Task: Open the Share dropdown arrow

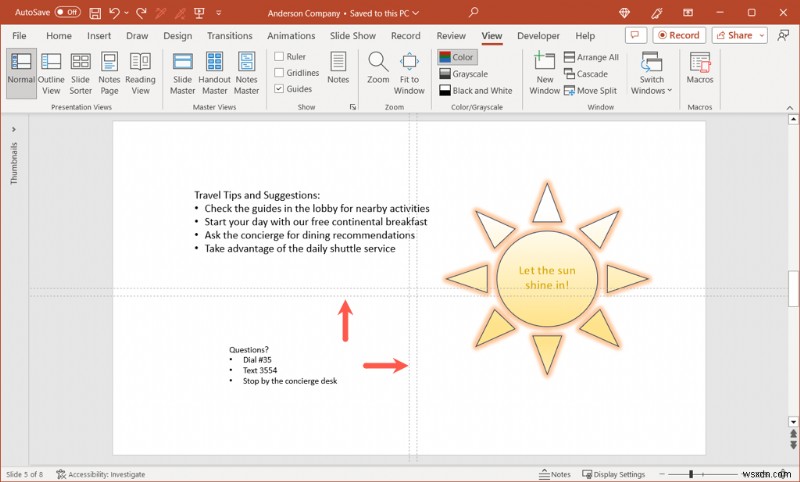Action: tap(762, 35)
